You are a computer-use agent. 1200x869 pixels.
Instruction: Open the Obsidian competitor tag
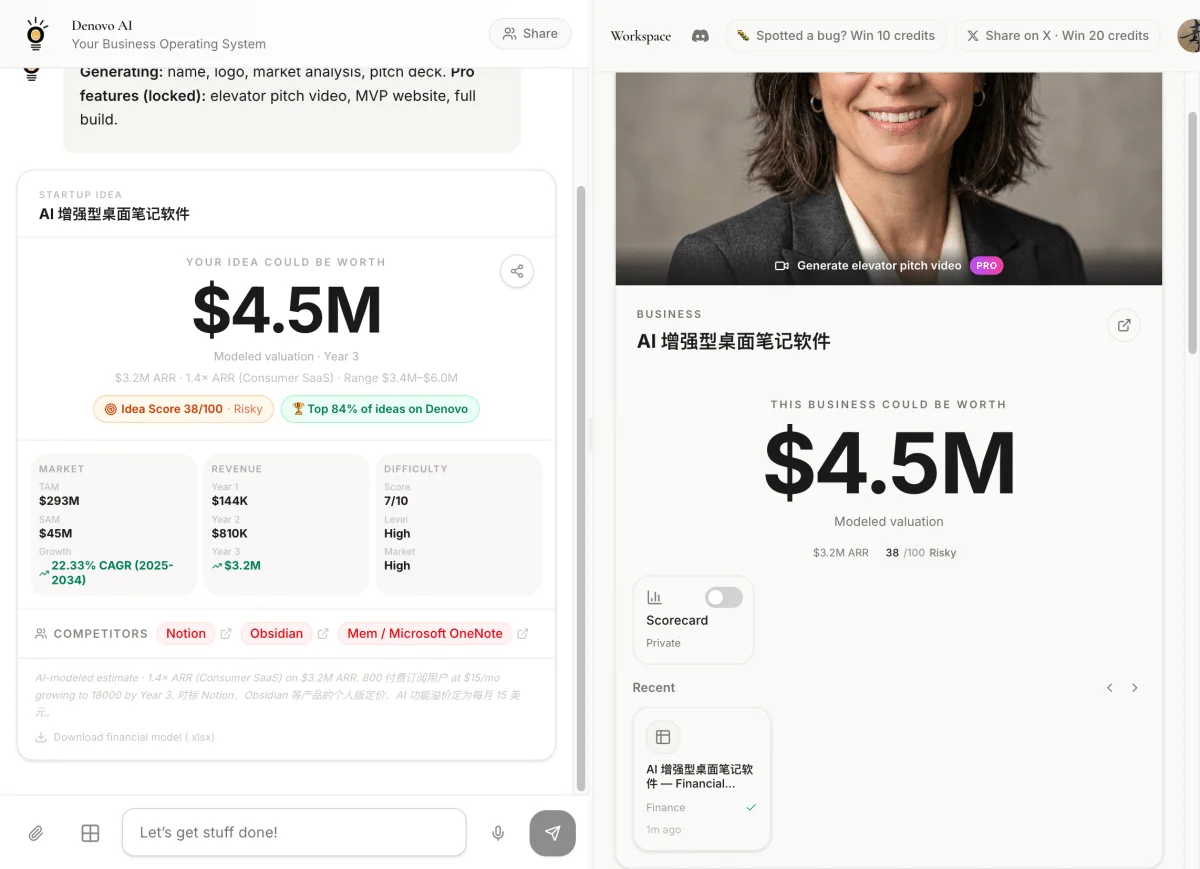click(x=276, y=633)
